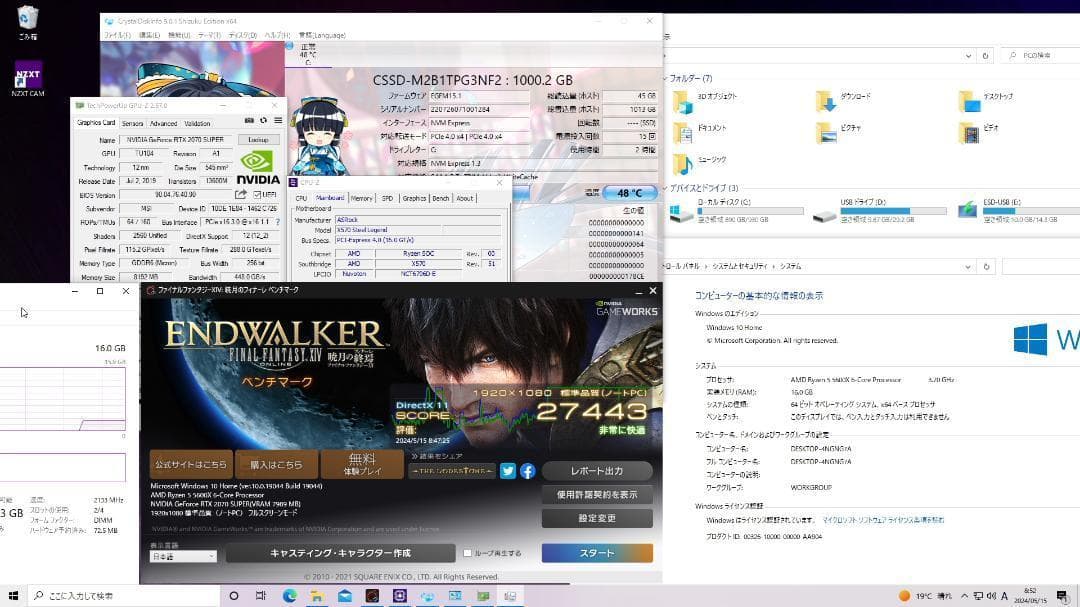Switch to the Sensors tab in GPU-Z
The image size is (1080, 607).
[132, 124]
